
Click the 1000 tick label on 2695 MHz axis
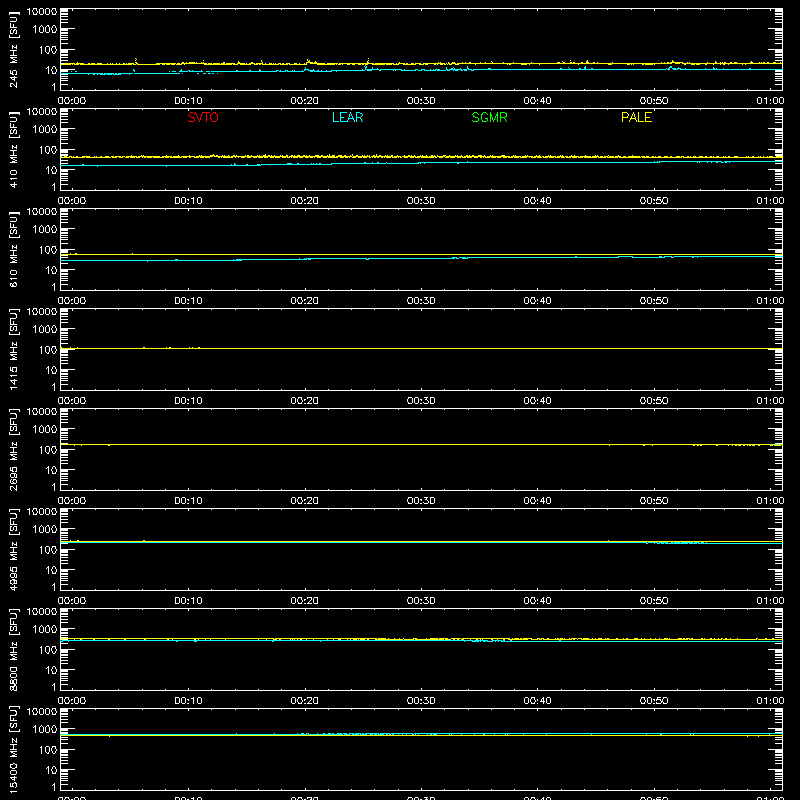45,430
